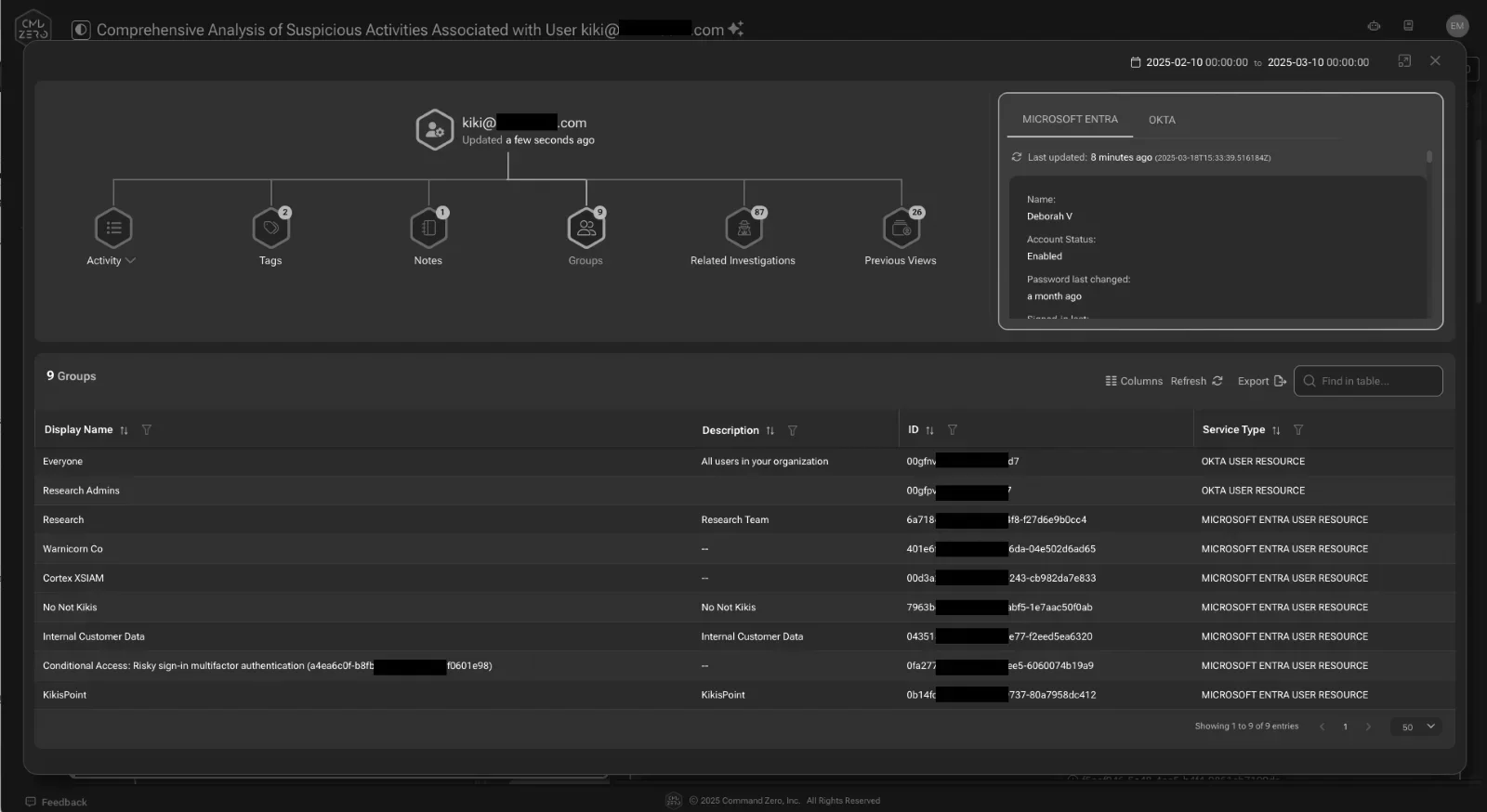Screen dimensions: 1487x812
Task: Click the Export button
Action: coord(1261,381)
